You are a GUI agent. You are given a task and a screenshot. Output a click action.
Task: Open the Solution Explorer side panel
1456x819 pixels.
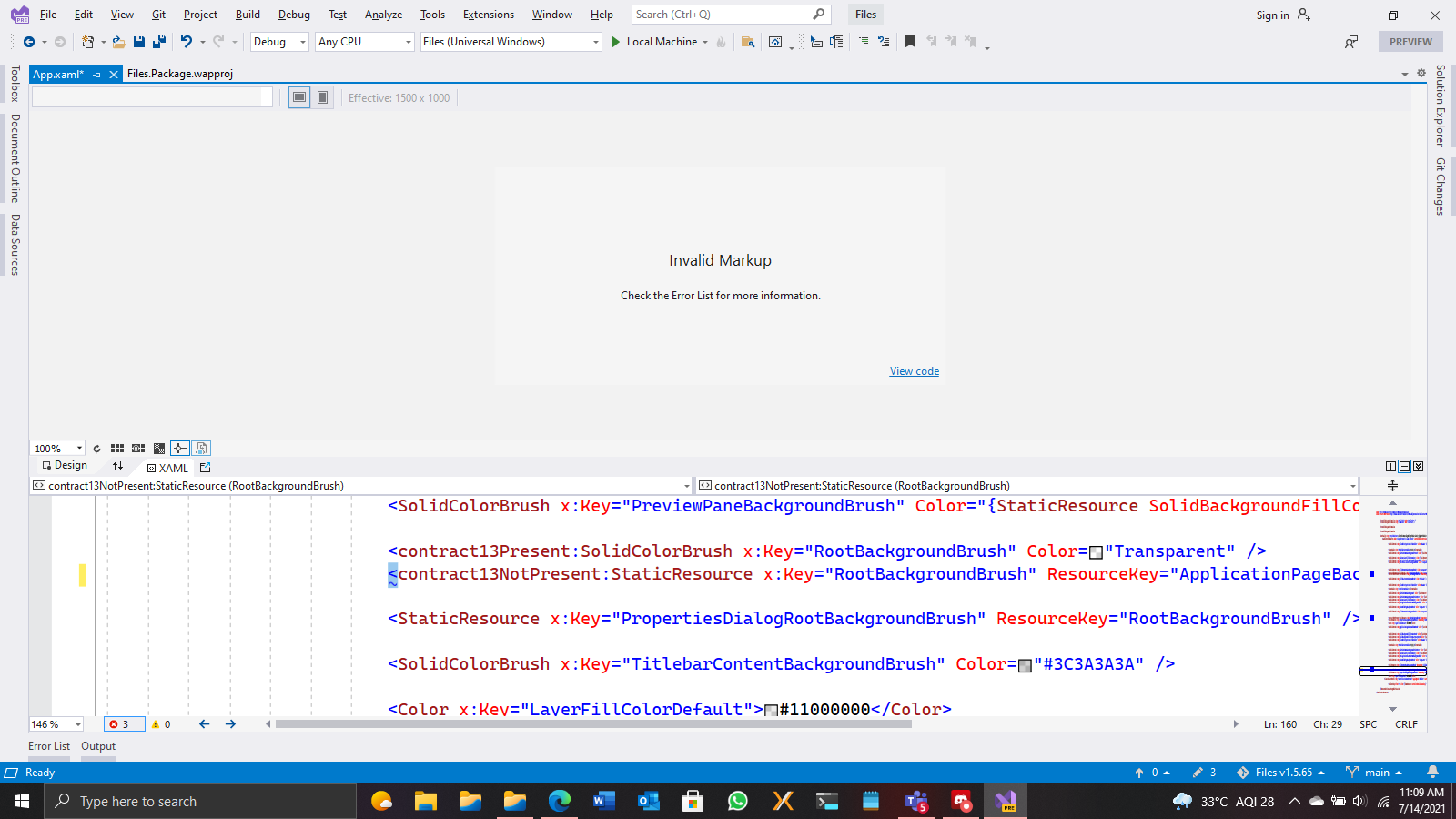pos(1440,106)
